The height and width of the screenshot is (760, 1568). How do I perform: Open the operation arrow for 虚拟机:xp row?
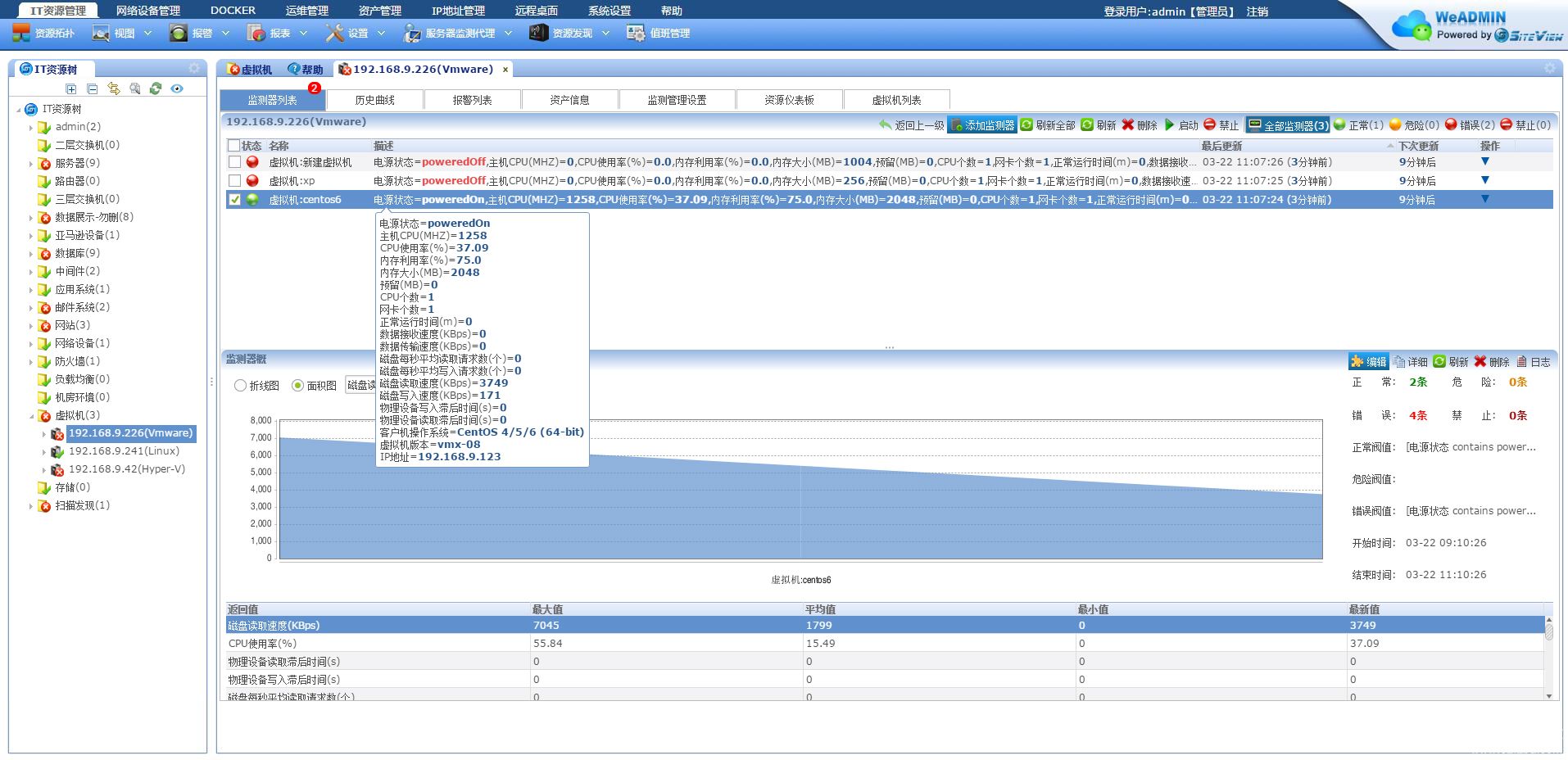point(1484,180)
